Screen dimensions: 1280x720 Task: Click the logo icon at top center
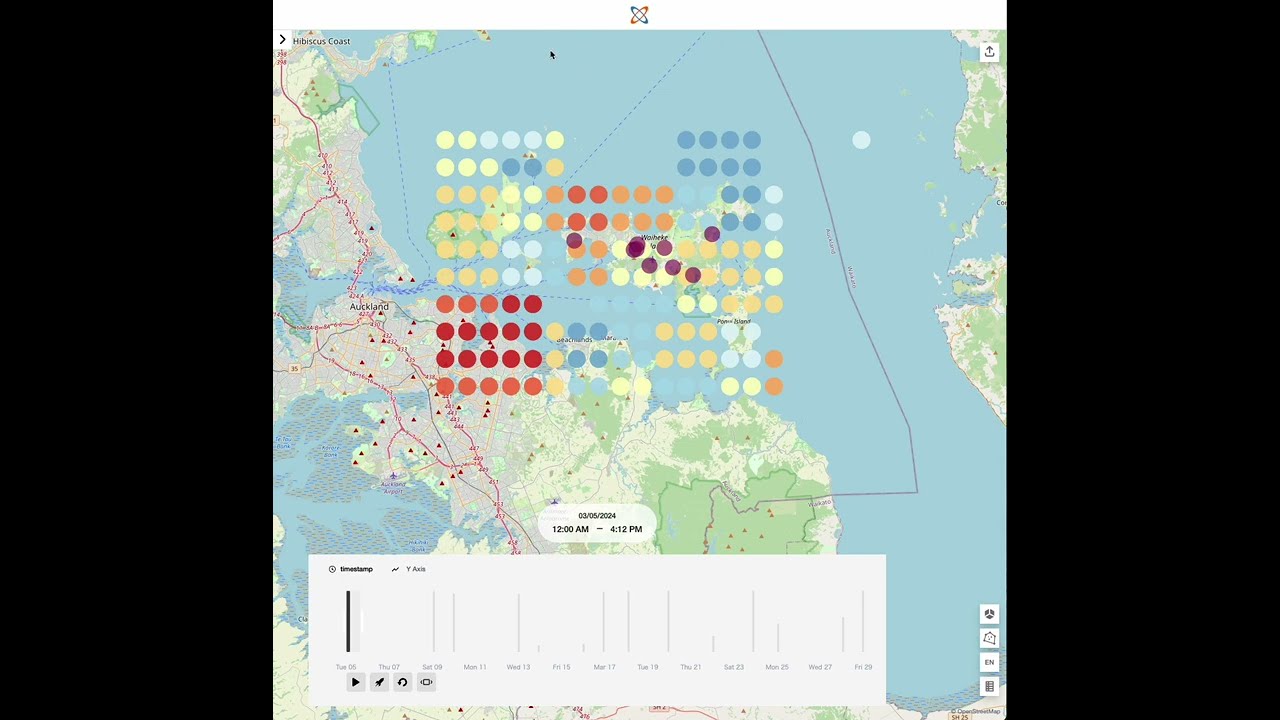pos(639,15)
